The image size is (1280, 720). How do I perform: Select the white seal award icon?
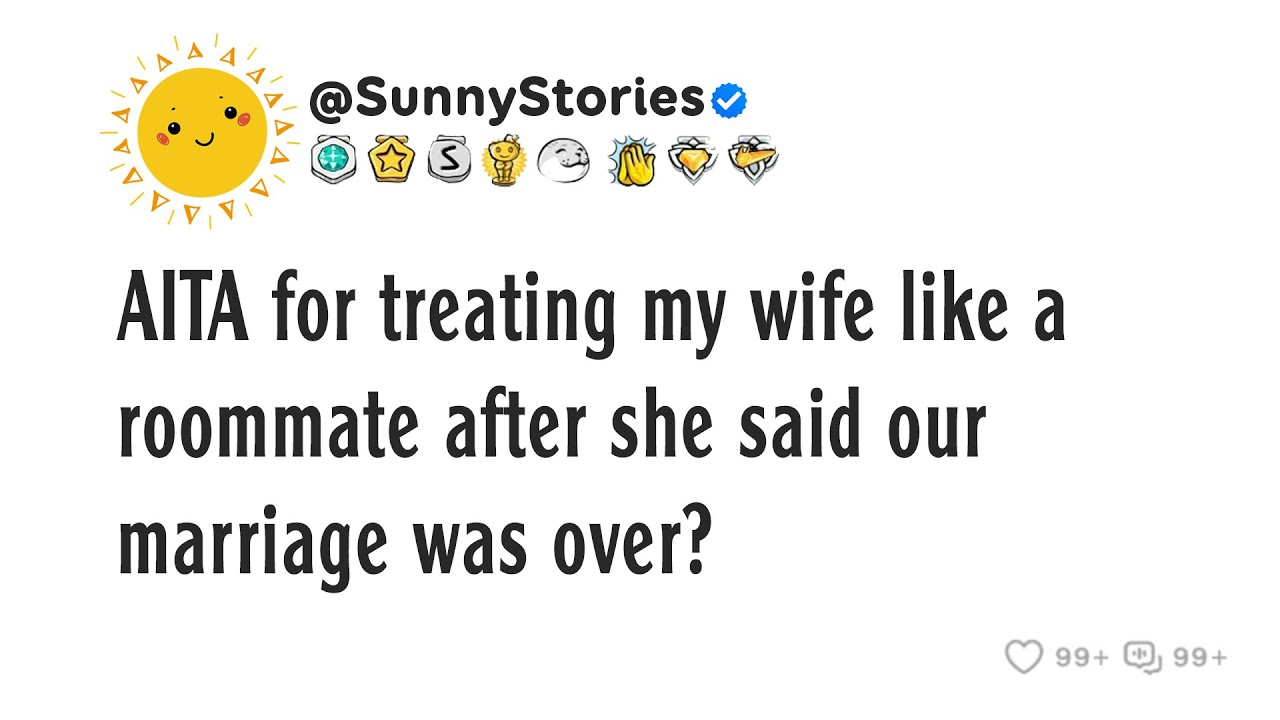[564, 160]
